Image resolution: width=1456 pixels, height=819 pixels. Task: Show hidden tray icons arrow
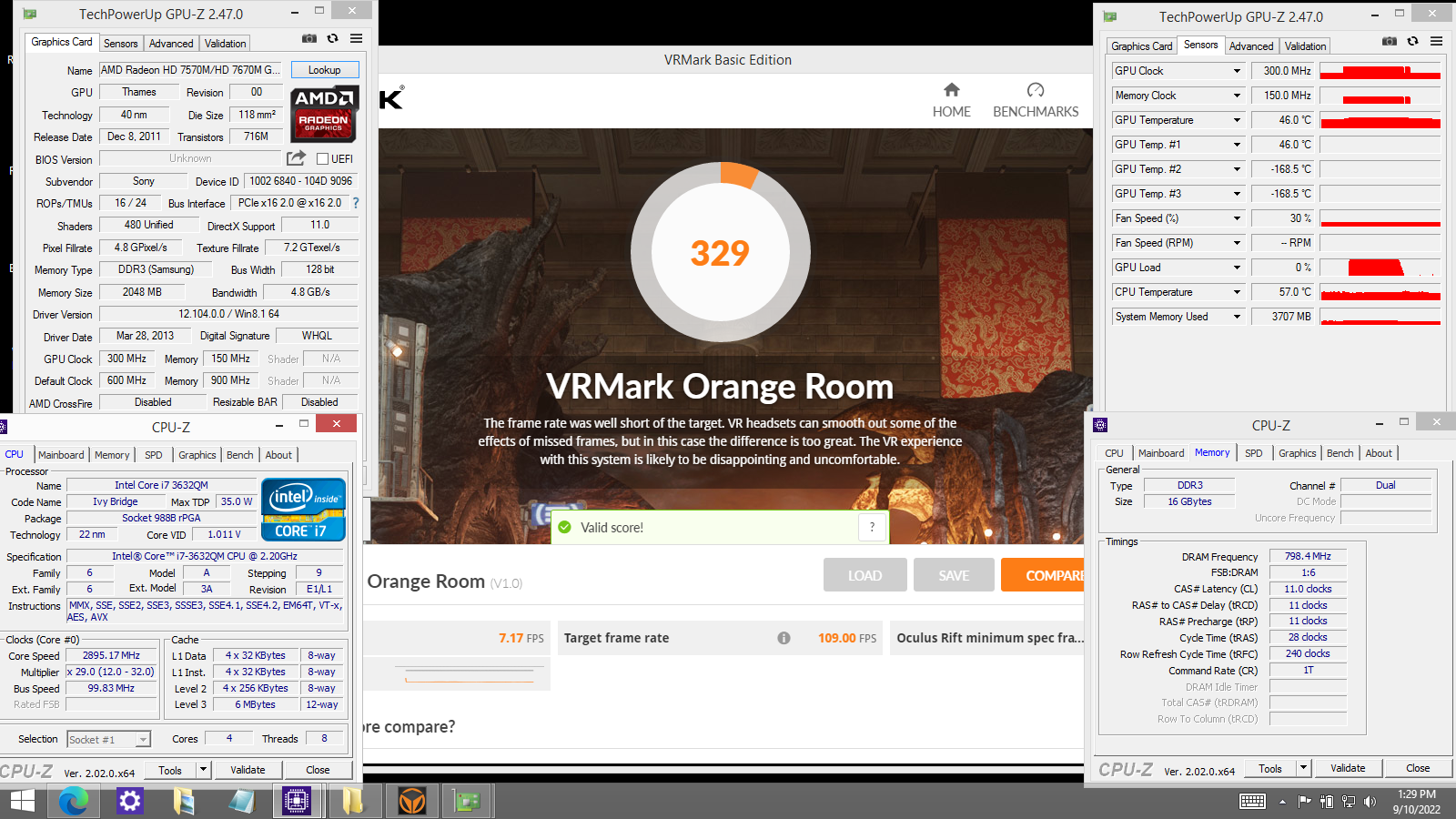point(1282,802)
